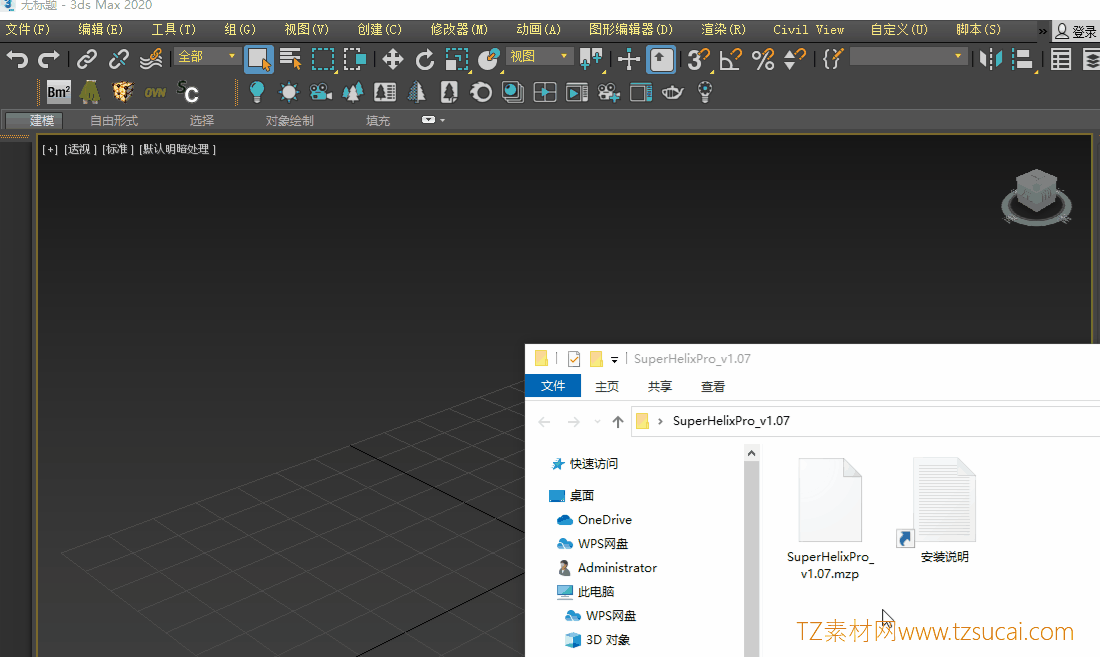Click the blue light bulb toolbar icon
Screen dimensions: 1100x657
pos(257,92)
